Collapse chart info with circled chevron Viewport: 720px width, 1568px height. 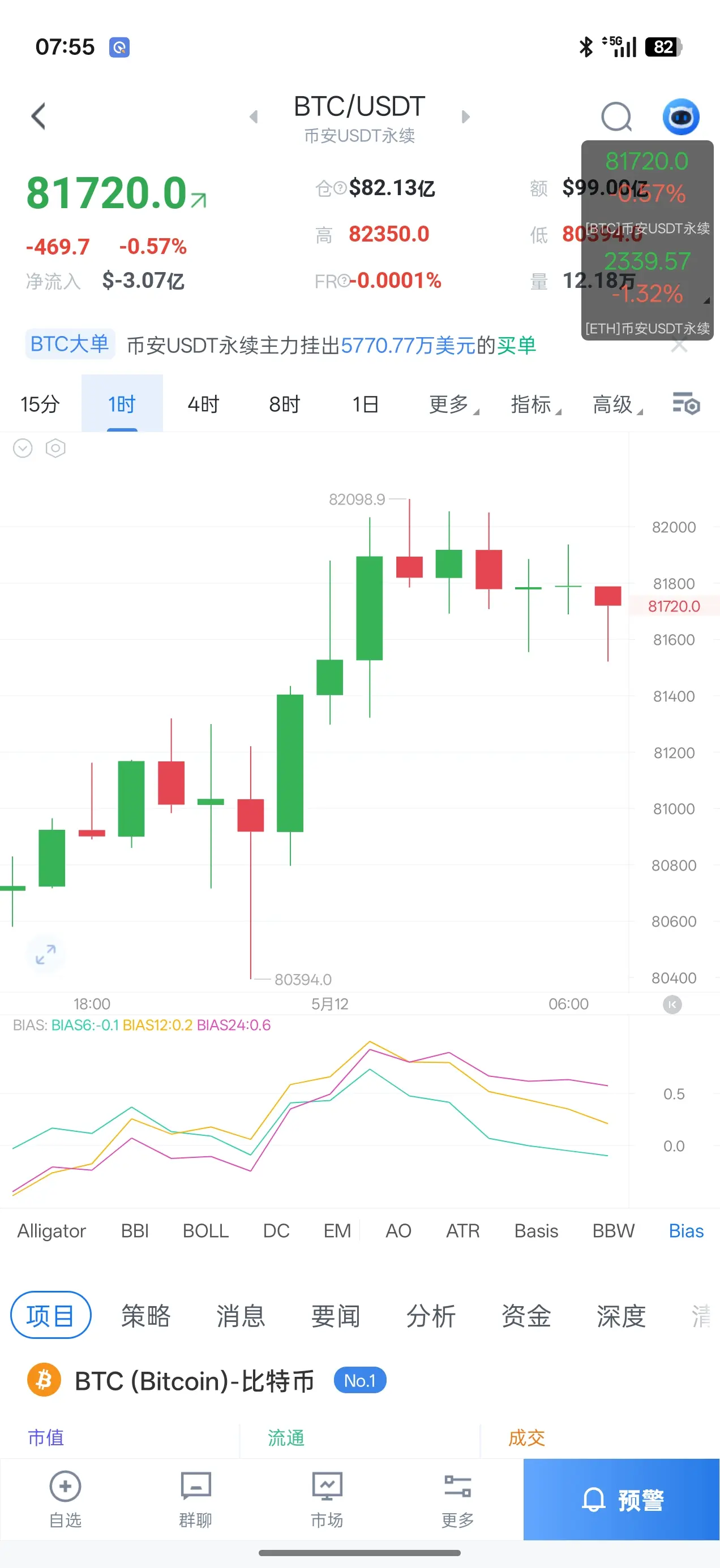[x=23, y=449]
